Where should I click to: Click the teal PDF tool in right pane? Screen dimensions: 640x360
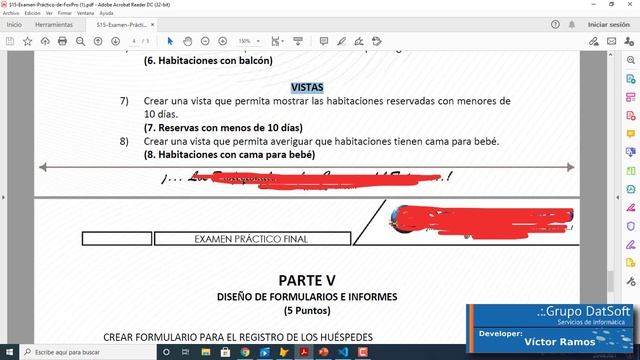(631, 189)
